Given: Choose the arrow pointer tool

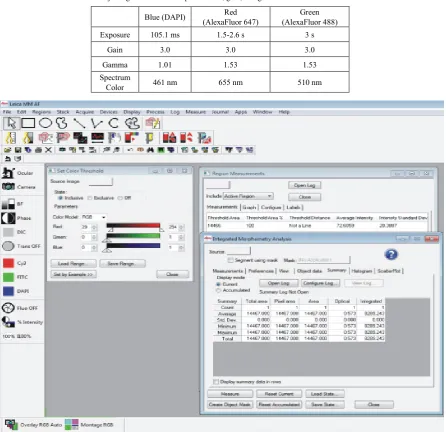Looking at the screenshot, I should (x=11, y=123).
